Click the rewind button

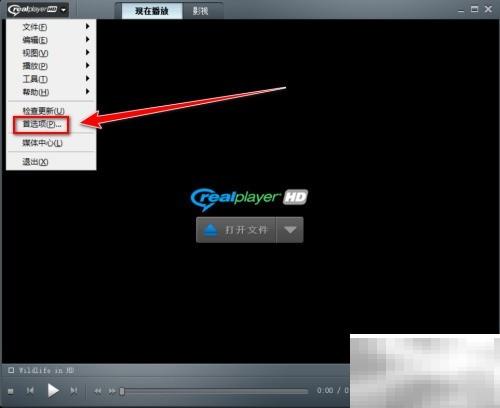[x=98, y=391]
